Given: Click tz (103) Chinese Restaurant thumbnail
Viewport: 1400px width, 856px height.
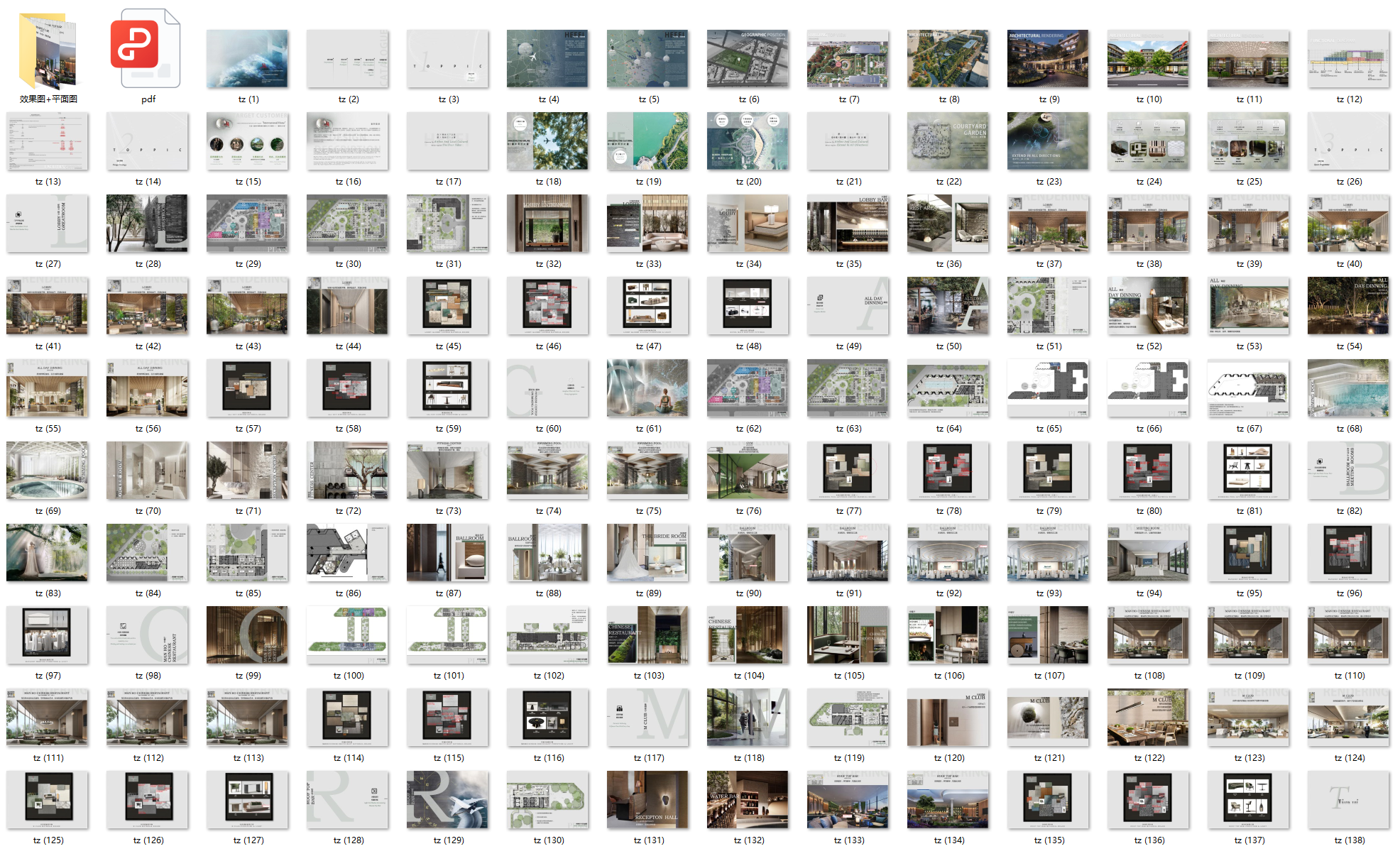Looking at the screenshot, I should pos(647,635).
